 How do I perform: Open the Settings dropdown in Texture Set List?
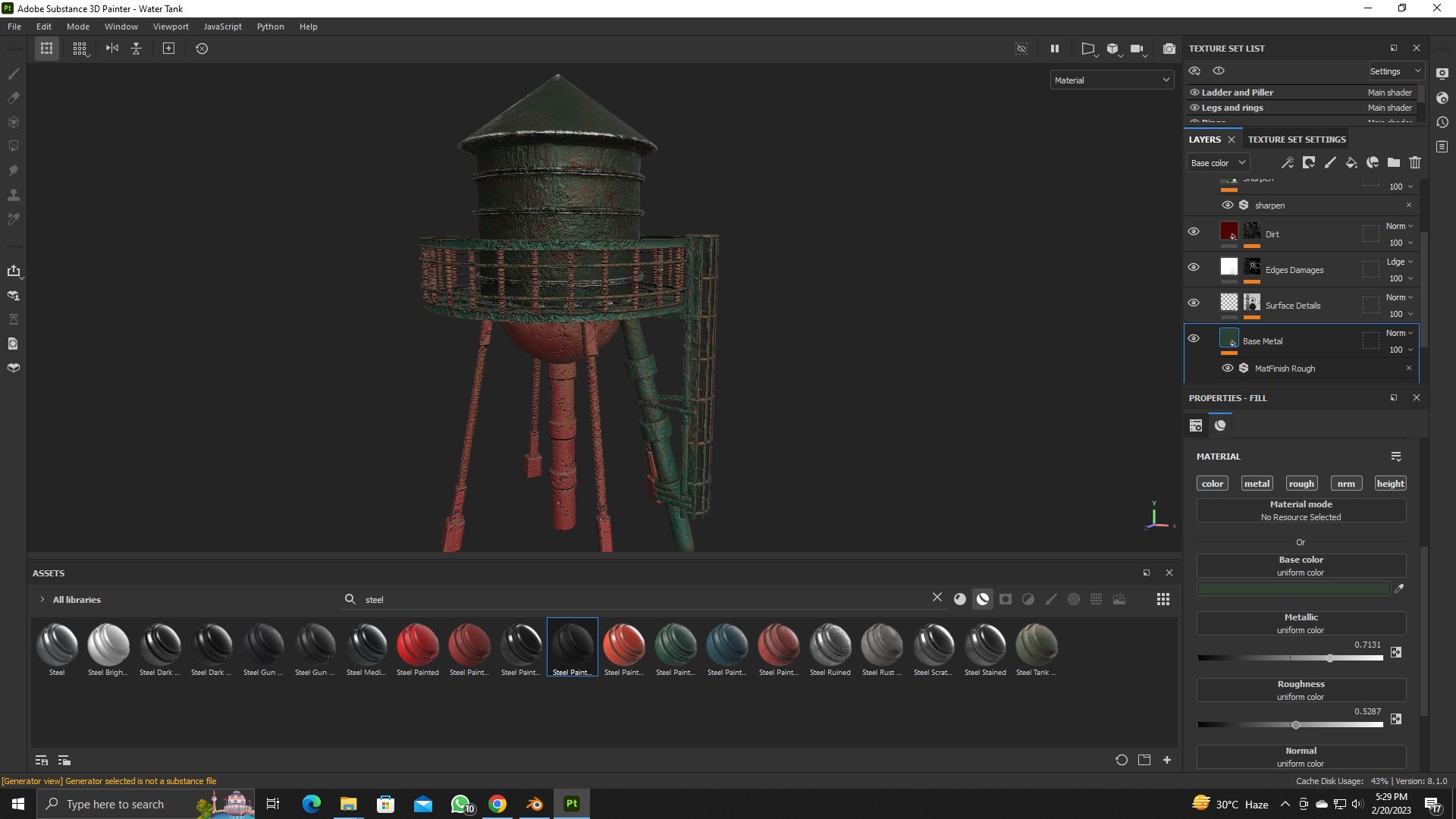coord(1395,71)
